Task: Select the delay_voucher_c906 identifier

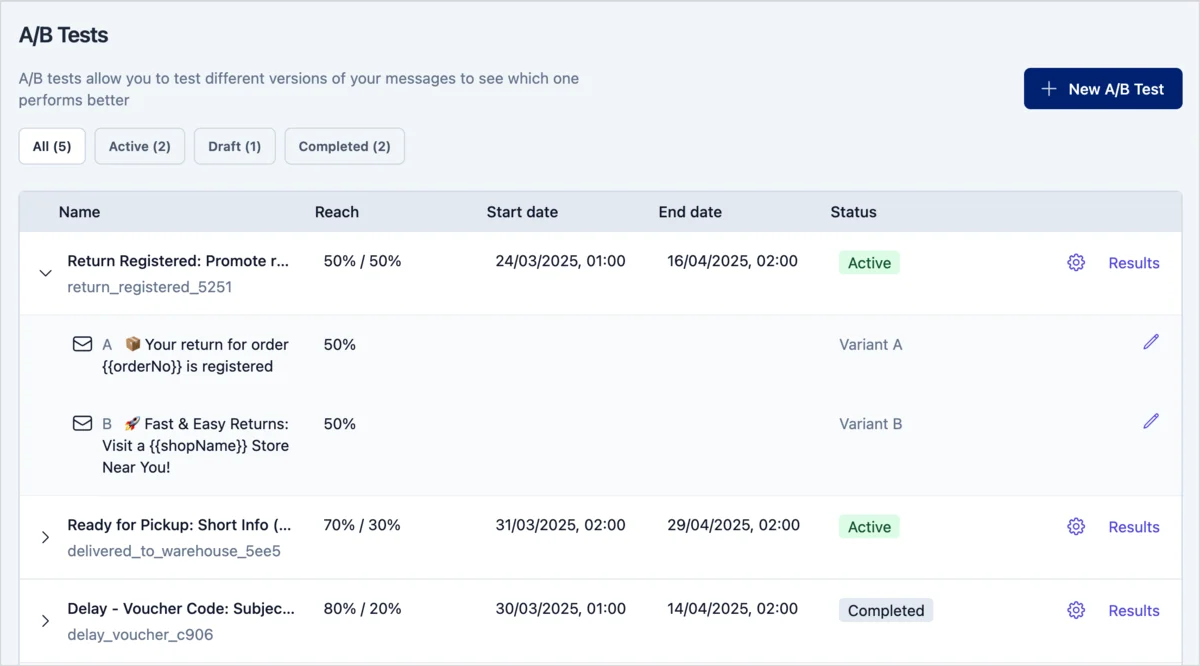Action: (x=140, y=634)
